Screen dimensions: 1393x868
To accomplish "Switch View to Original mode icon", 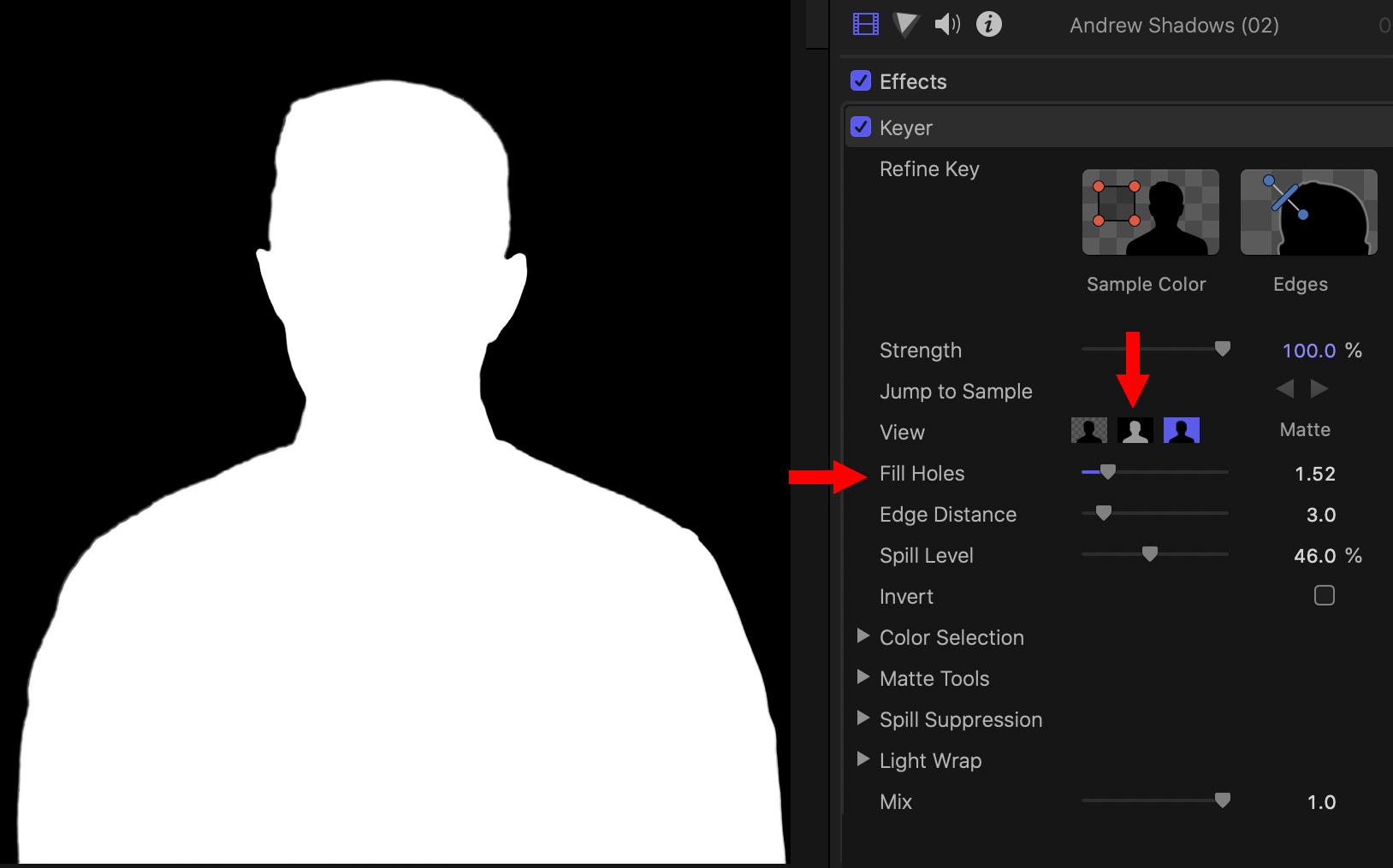I will tap(1182, 430).
